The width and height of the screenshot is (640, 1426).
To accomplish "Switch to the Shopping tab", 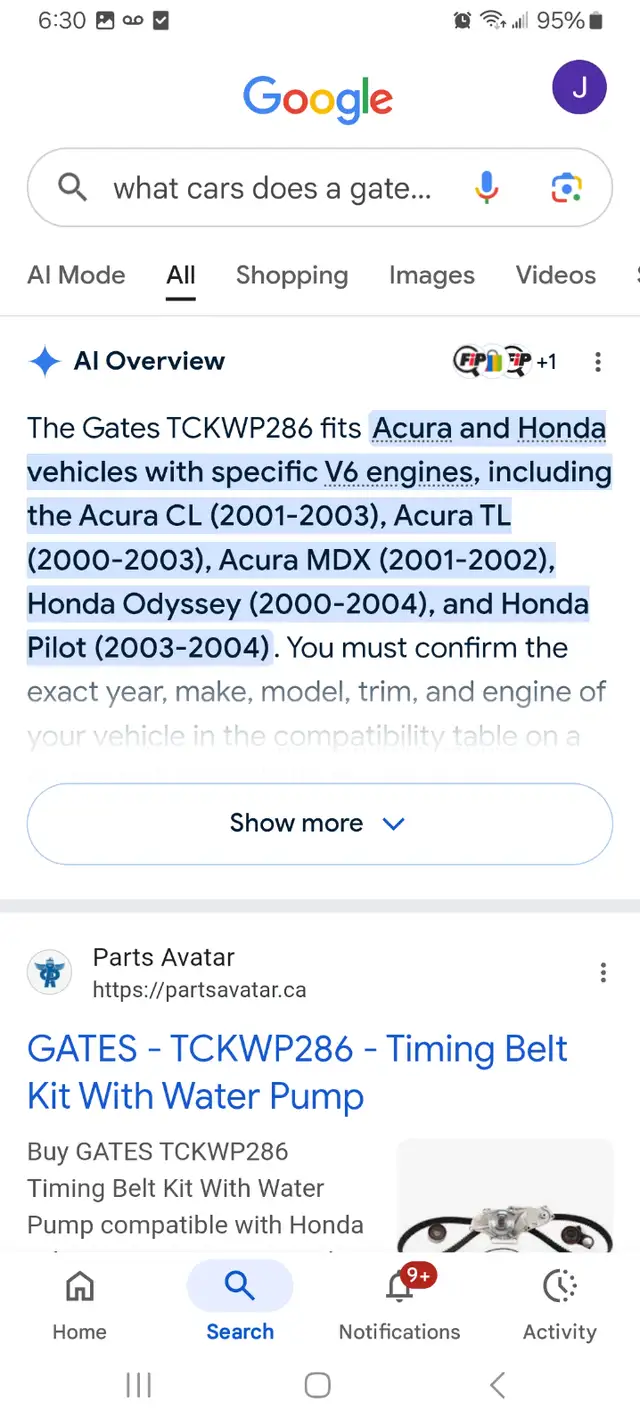I will [292, 275].
